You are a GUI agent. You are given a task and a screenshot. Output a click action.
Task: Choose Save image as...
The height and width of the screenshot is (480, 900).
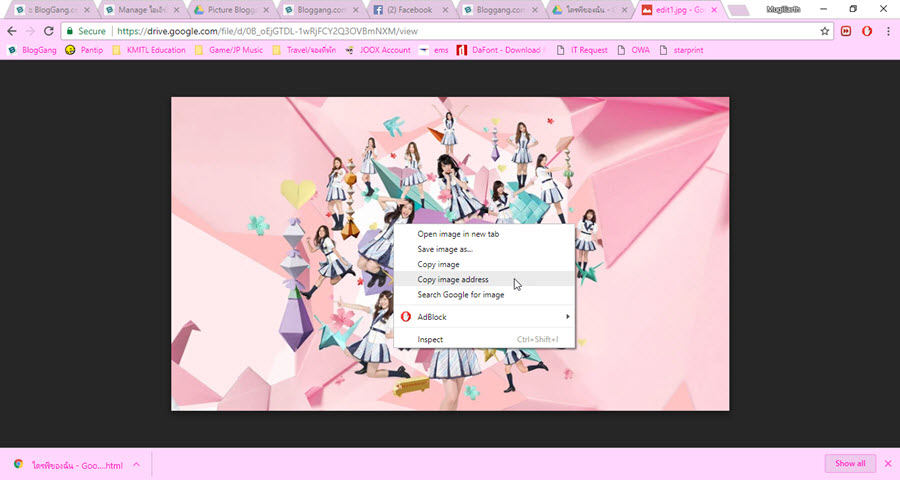[x=484, y=249]
